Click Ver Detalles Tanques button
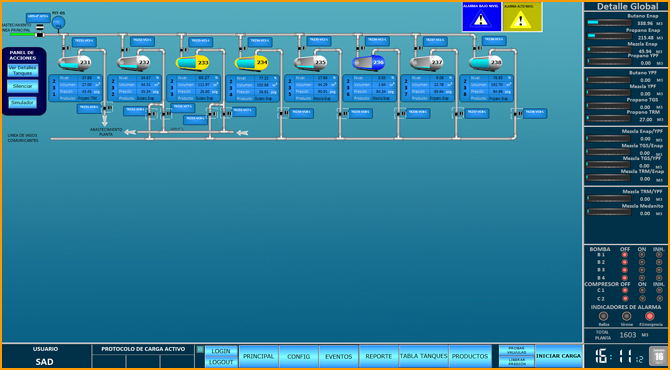The image size is (670, 370). (x=23, y=70)
